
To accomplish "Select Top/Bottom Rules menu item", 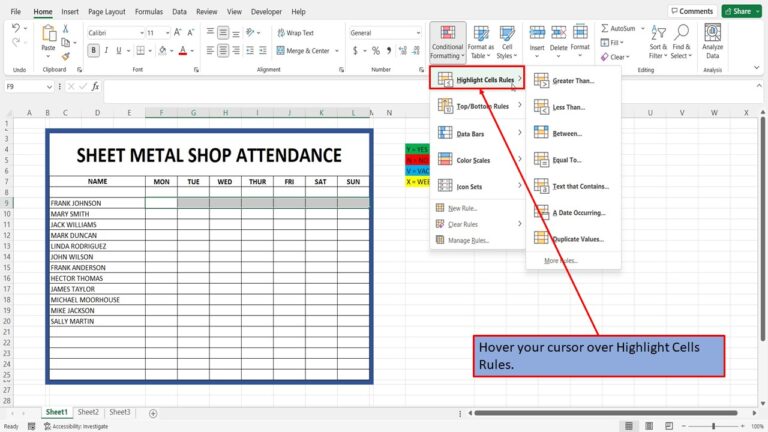I will [x=478, y=105].
